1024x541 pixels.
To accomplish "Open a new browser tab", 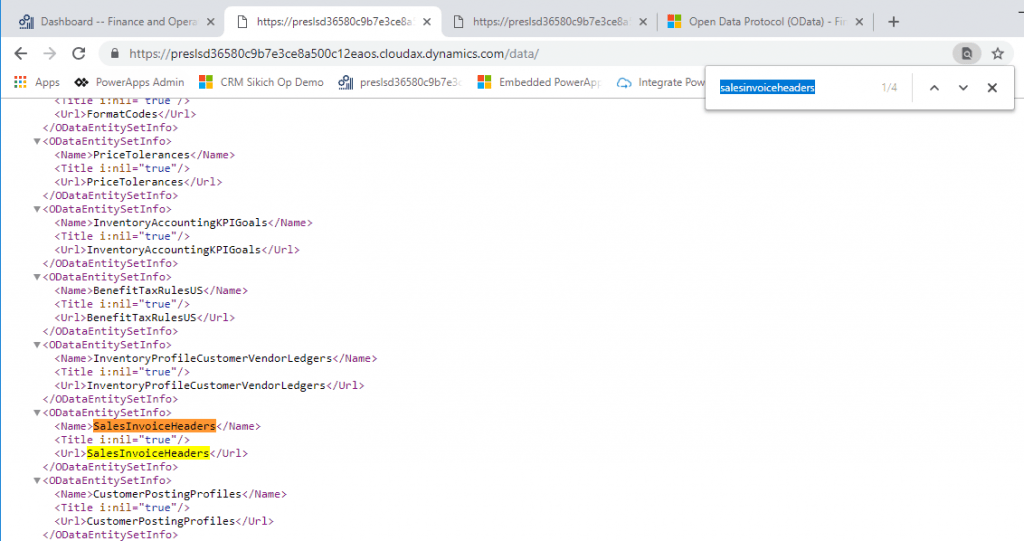I will 893,21.
